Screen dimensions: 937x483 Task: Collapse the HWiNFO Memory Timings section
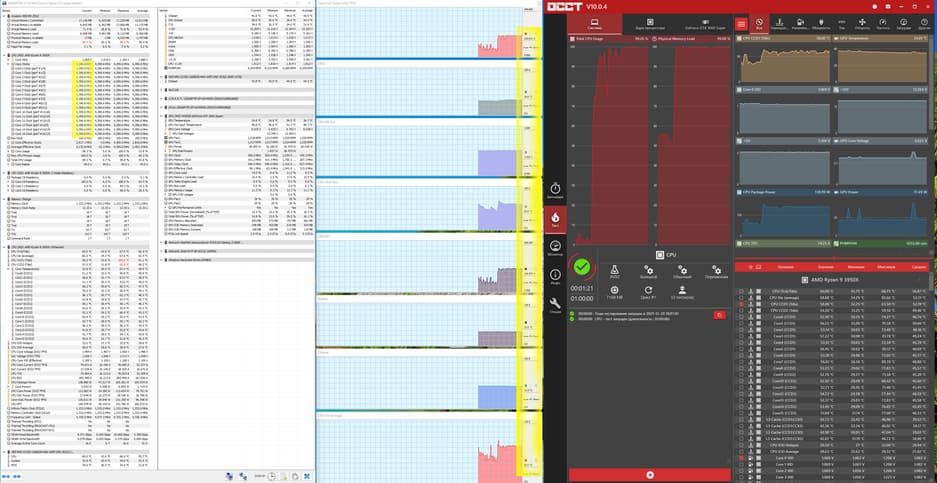(x=4, y=199)
